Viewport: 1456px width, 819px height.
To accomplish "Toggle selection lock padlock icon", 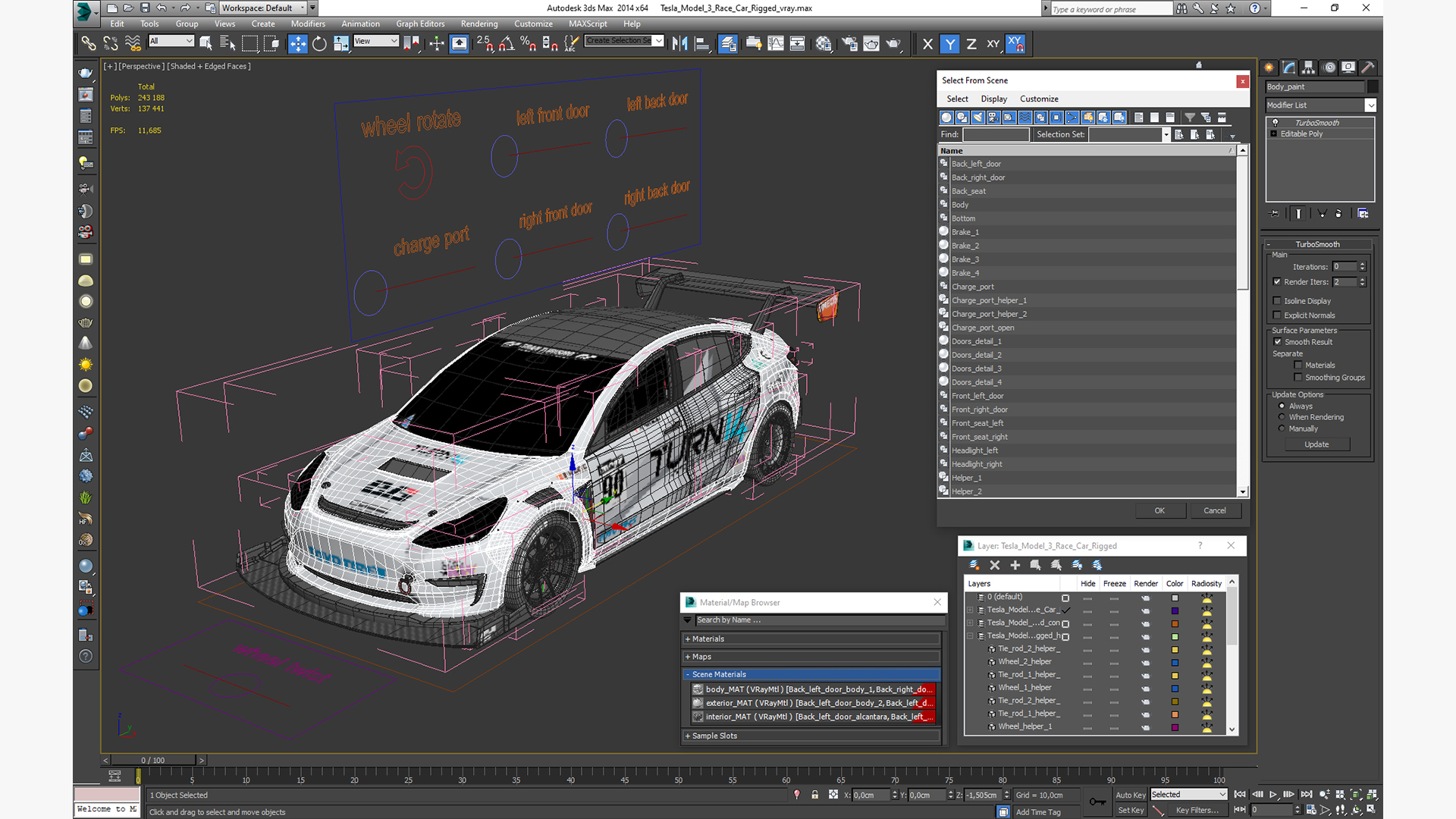I will (815, 795).
